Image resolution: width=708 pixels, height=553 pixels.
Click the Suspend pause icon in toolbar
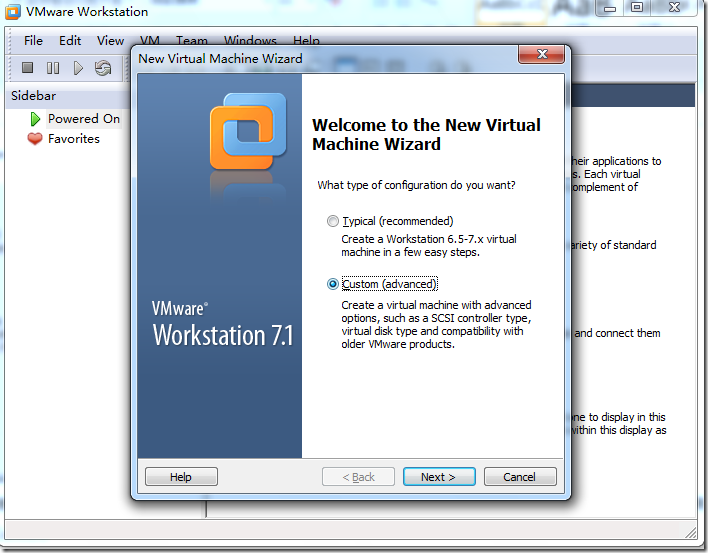(x=53, y=68)
